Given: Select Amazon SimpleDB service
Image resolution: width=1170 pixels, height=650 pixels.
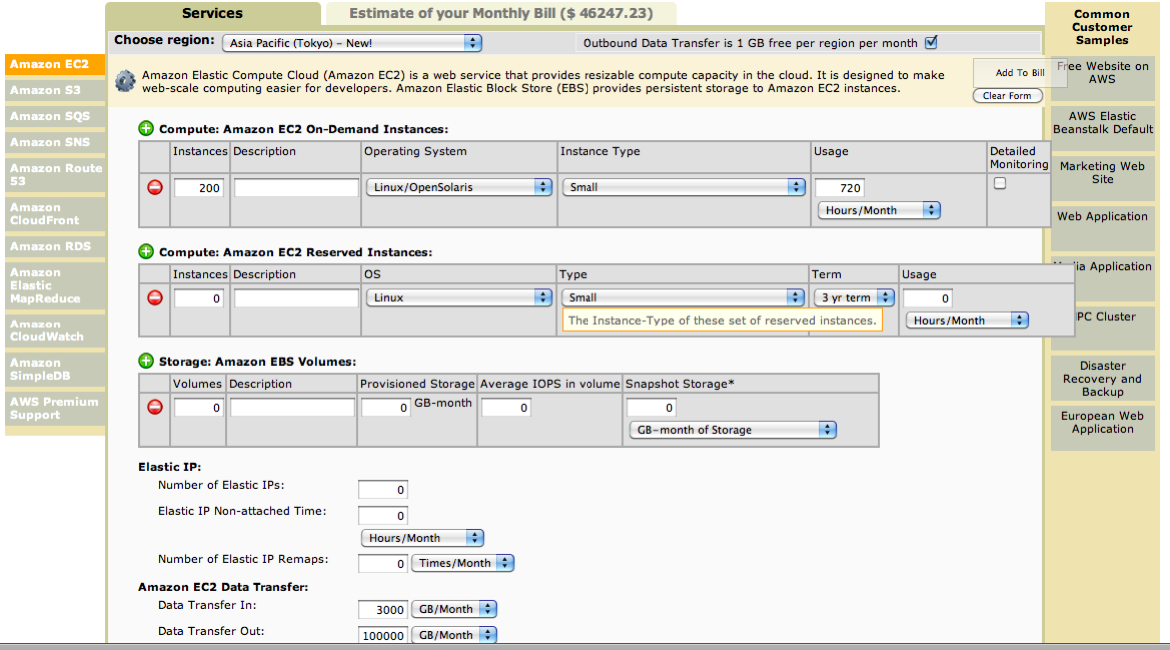Looking at the screenshot, I should (x=55, y=369).
